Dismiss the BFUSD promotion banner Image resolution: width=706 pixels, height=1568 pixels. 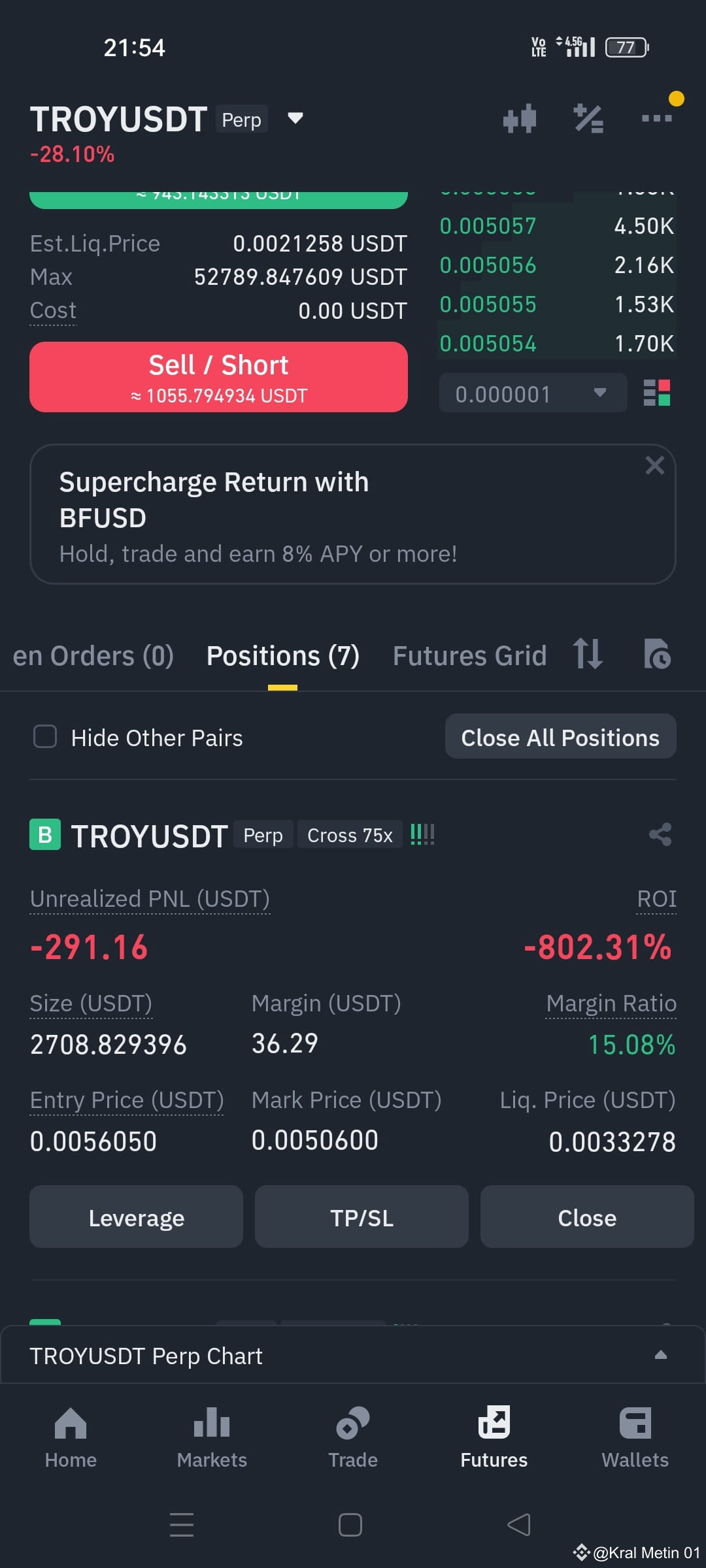[x=654, y=465]
